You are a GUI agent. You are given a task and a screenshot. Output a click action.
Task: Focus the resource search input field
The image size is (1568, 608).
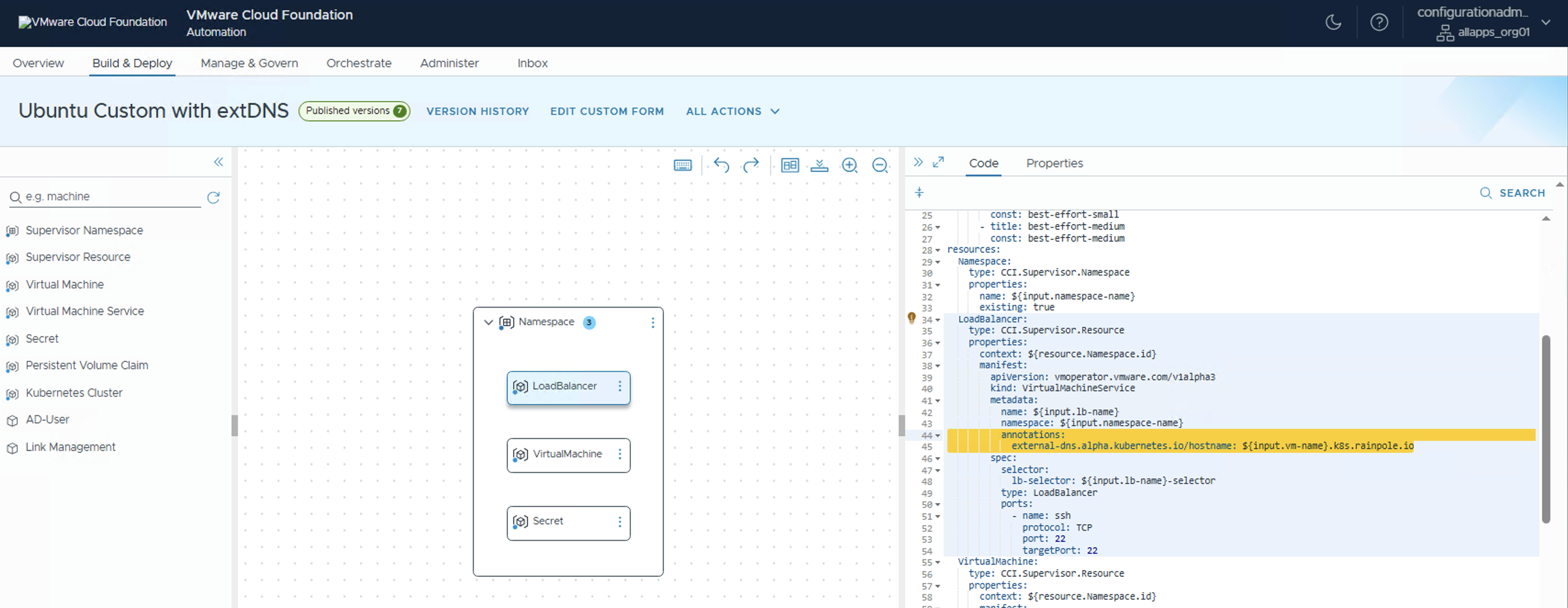[110, 197]
